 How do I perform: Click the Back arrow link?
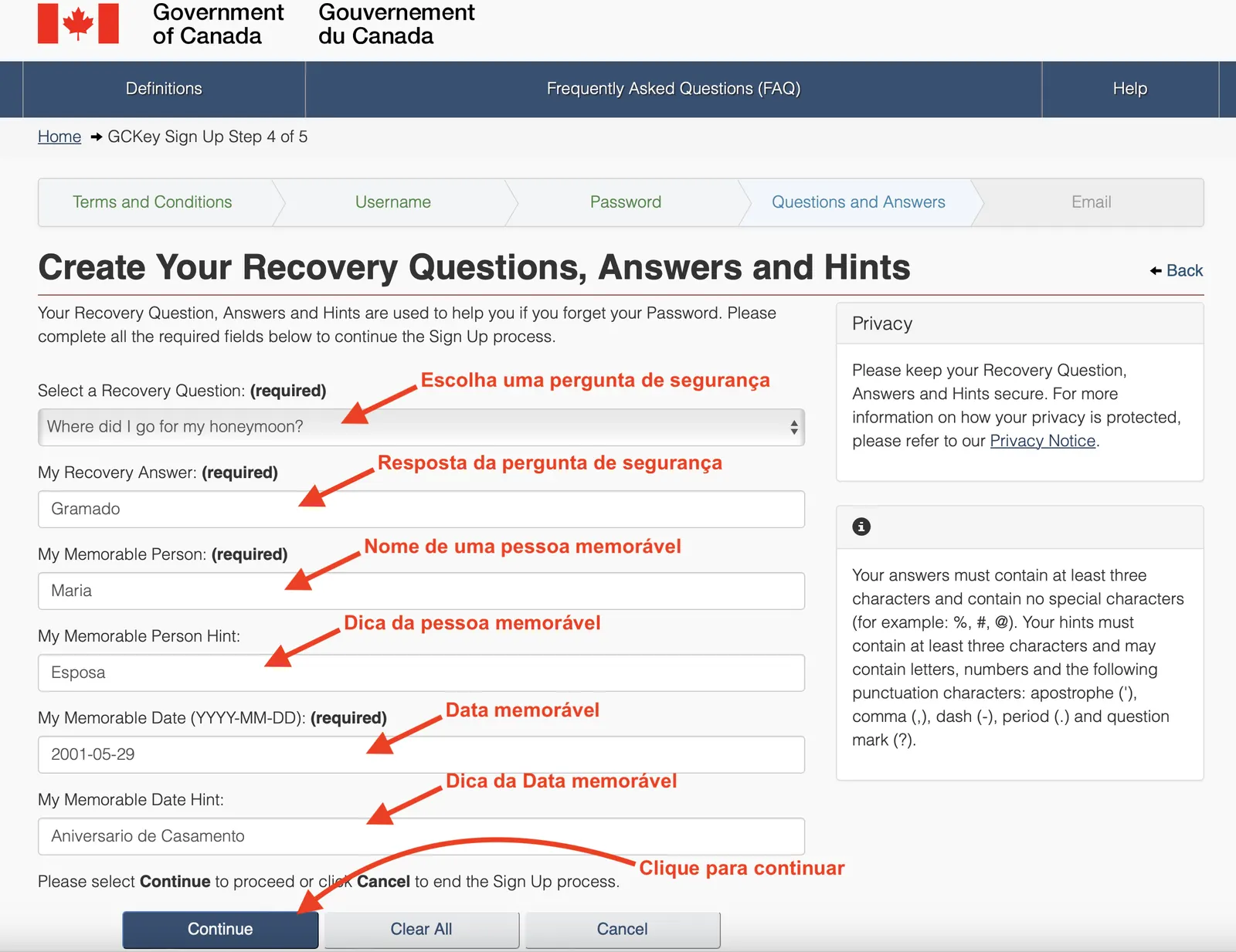point(1176,270)
